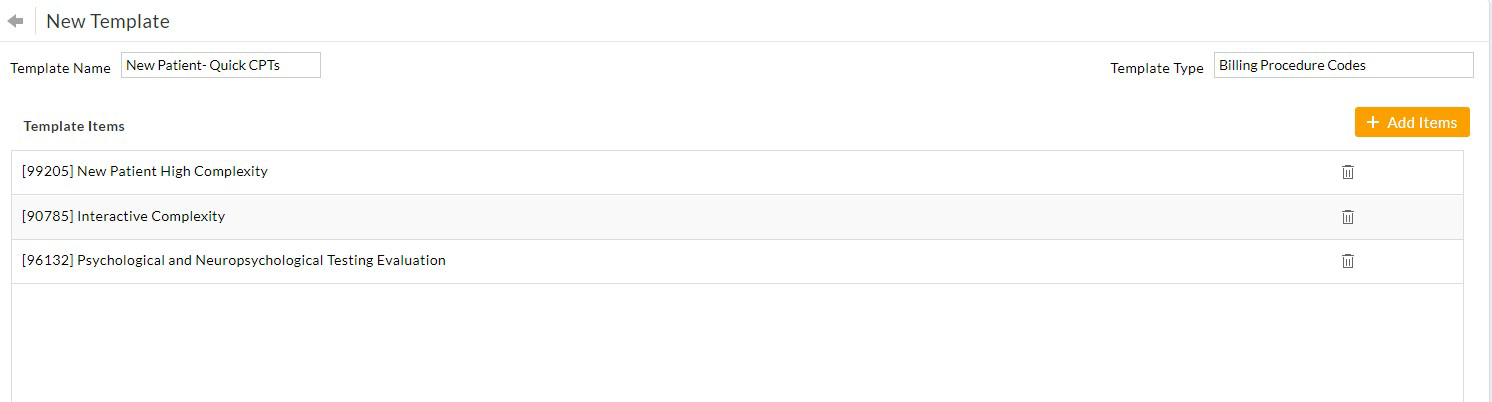Click the plus icon on Add Items

pyautogui.click(x=1373, y=122)
